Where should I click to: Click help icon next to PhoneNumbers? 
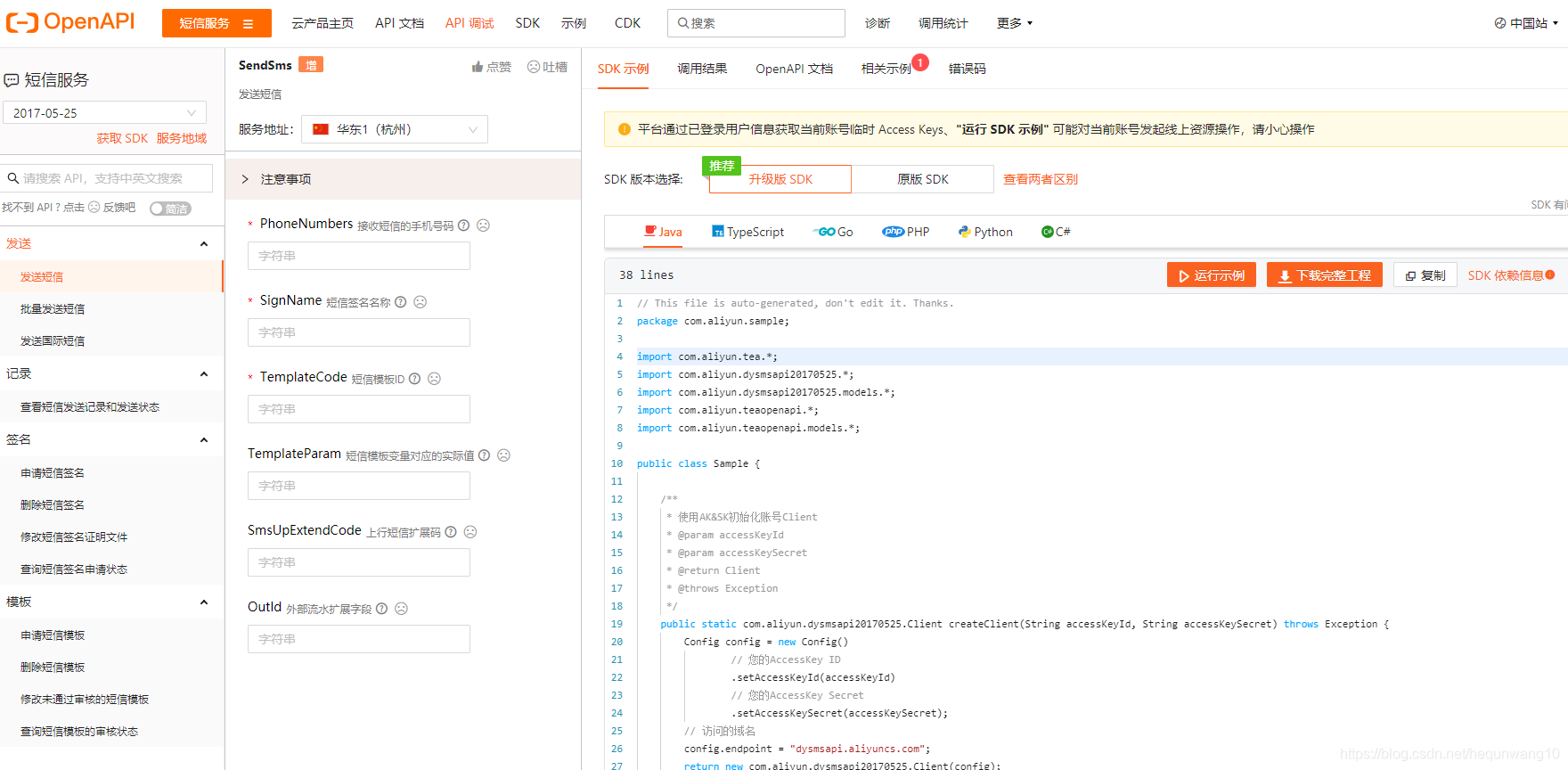(463, 225)
